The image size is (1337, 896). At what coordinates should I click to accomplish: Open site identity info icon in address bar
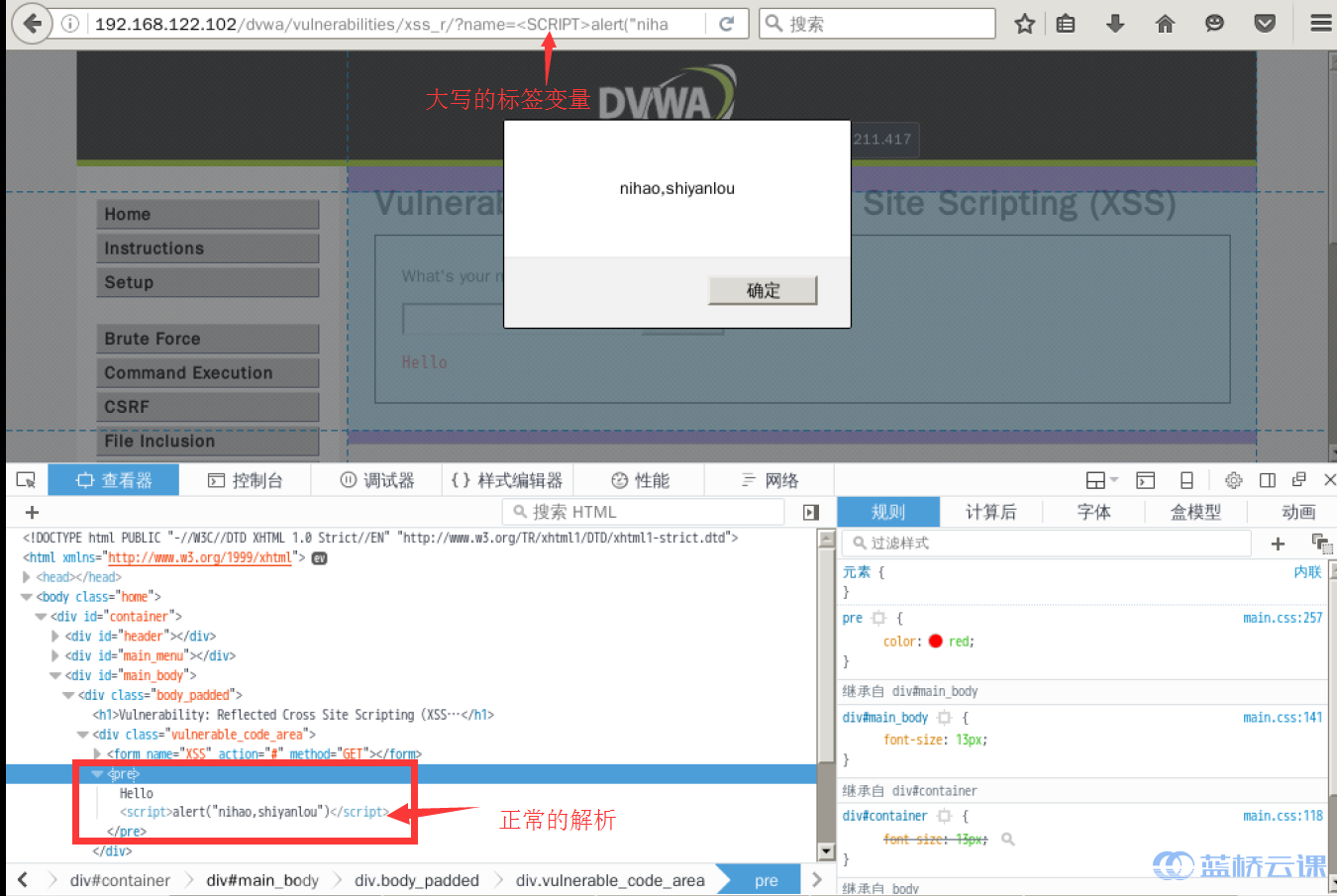point(70,24)
